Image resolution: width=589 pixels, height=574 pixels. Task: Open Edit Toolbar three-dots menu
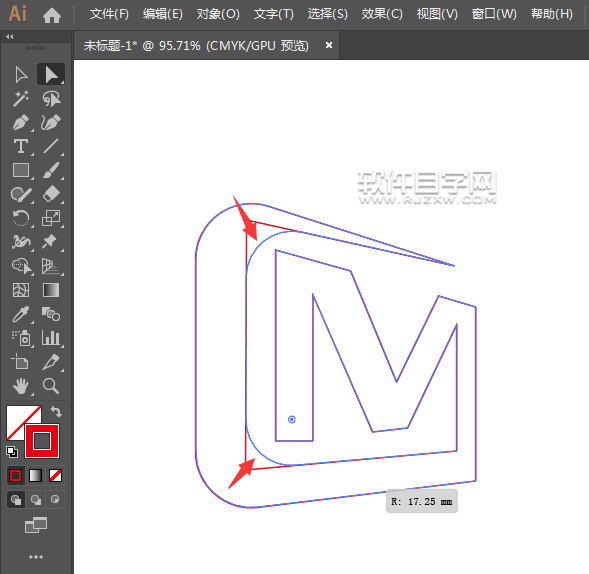click(x=36, y=557)
